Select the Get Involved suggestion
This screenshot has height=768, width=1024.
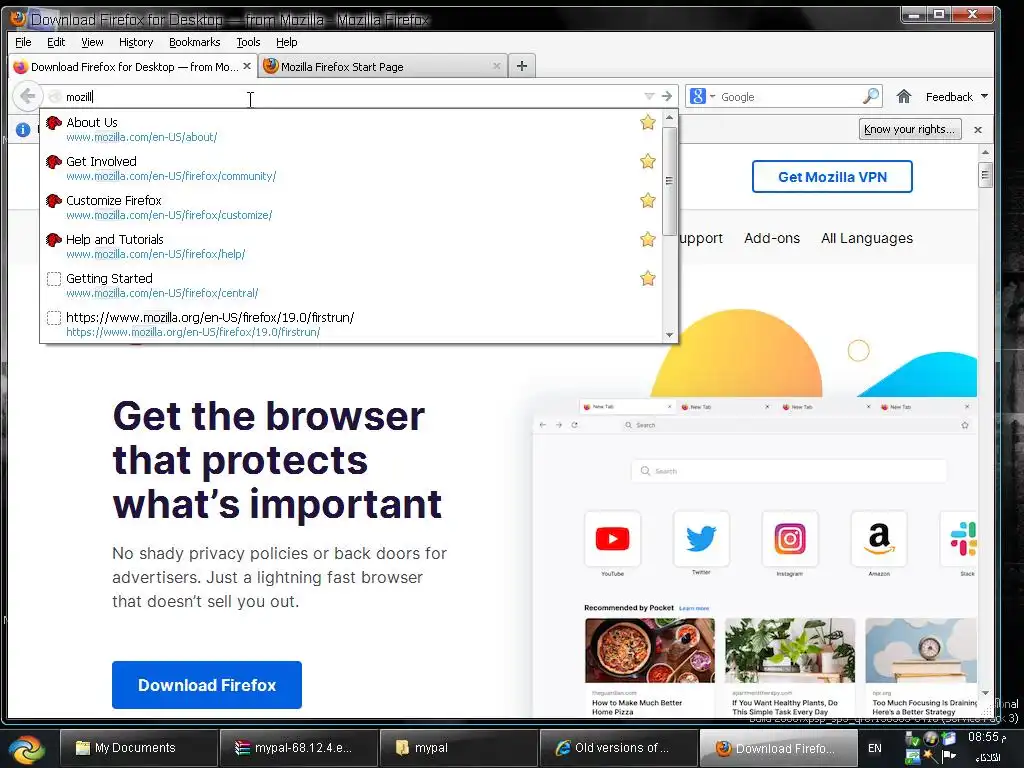(x=351, y=168)
